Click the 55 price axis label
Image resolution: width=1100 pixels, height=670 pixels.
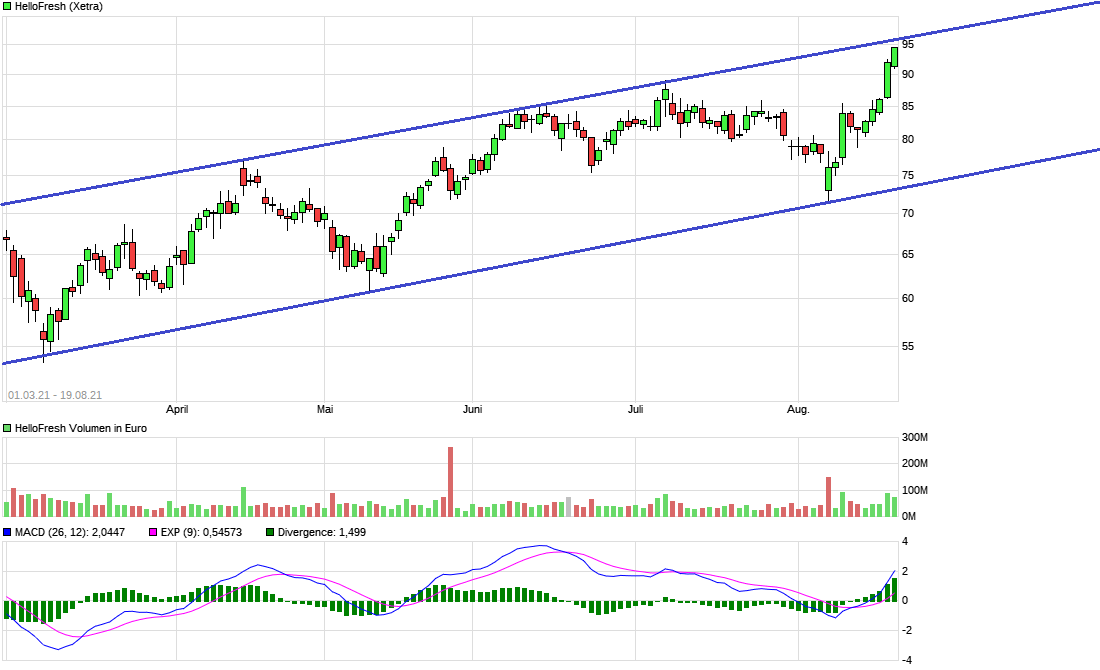click(x=908, y=346)
